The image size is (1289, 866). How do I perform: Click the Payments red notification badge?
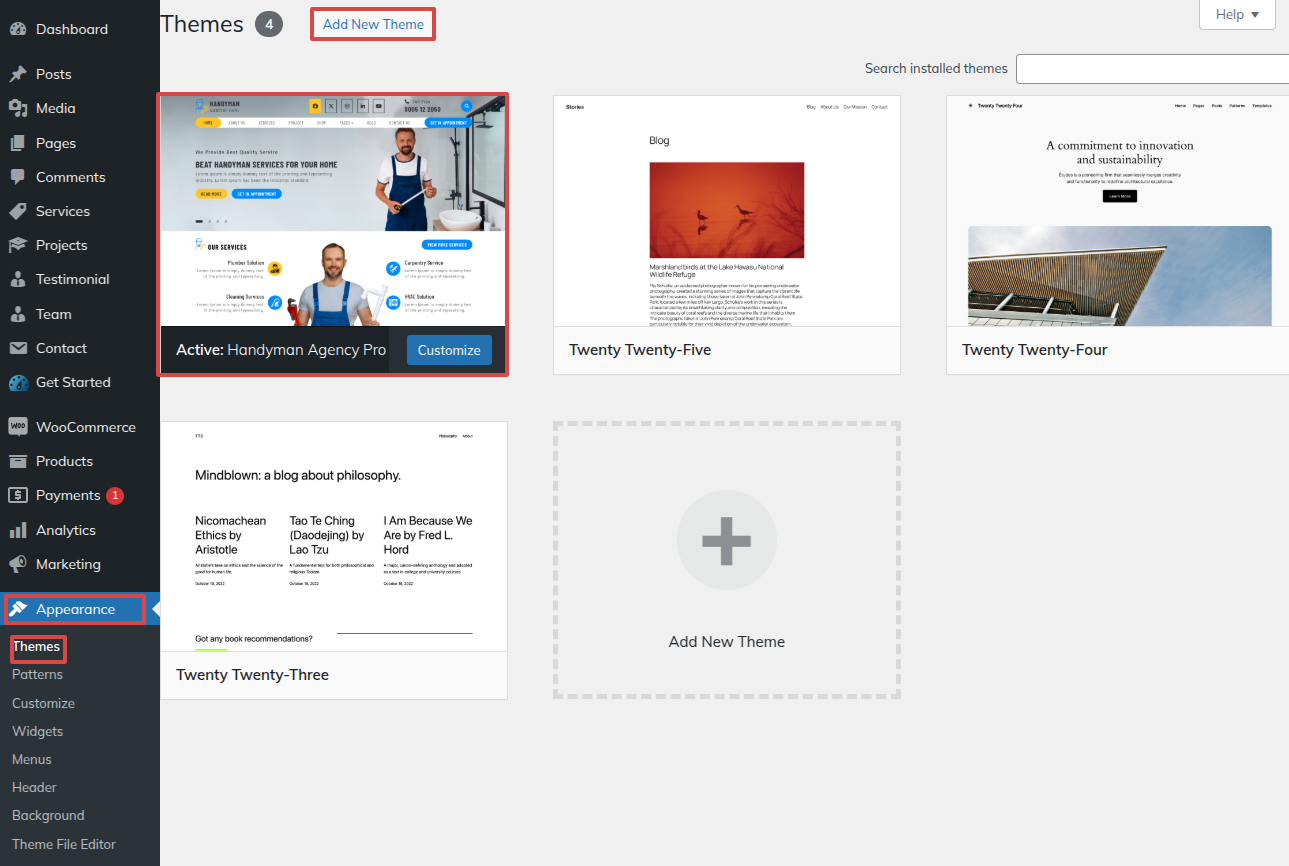tap(115, 495)
